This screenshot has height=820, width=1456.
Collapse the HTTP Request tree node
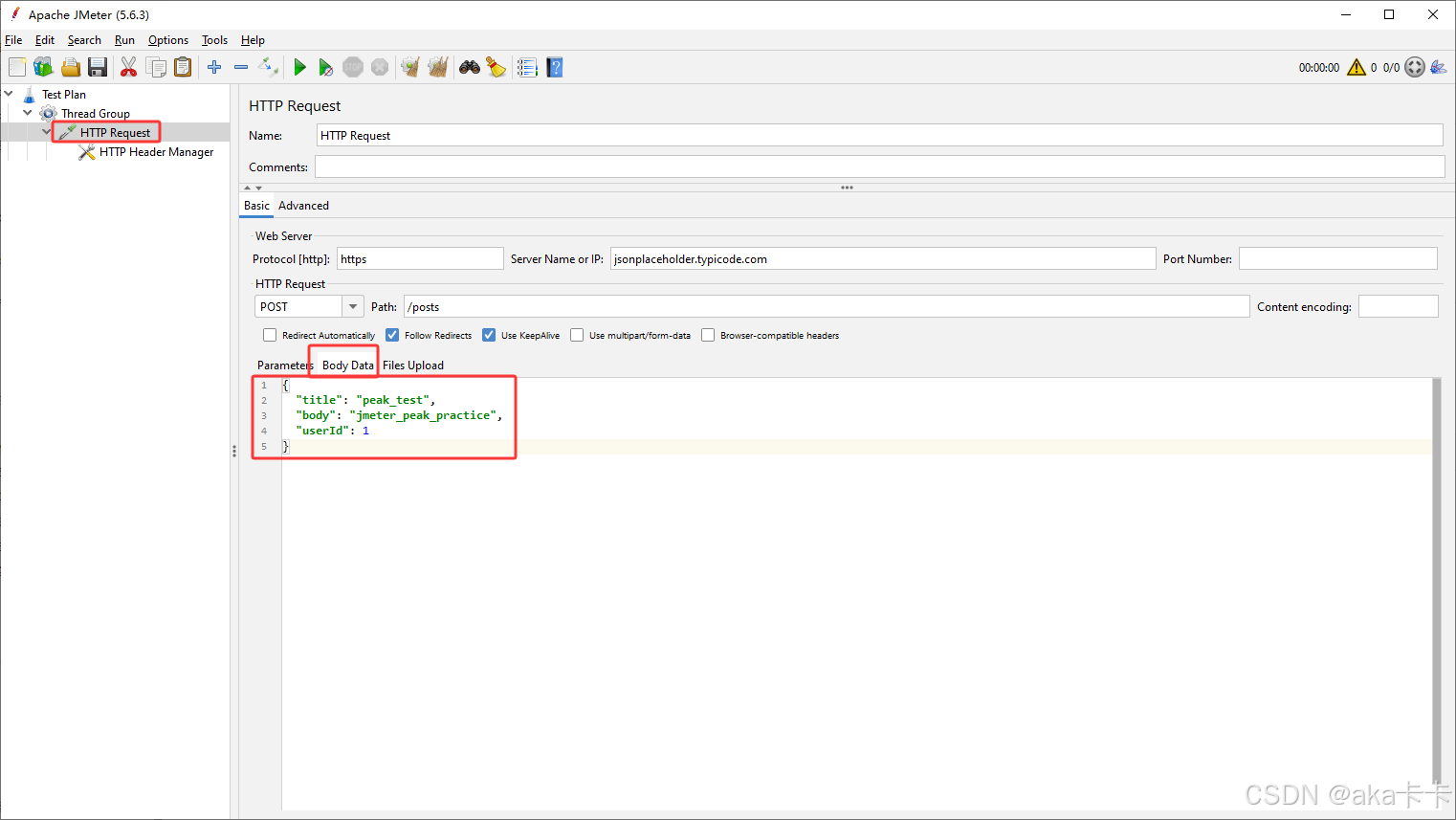point(47,132)
